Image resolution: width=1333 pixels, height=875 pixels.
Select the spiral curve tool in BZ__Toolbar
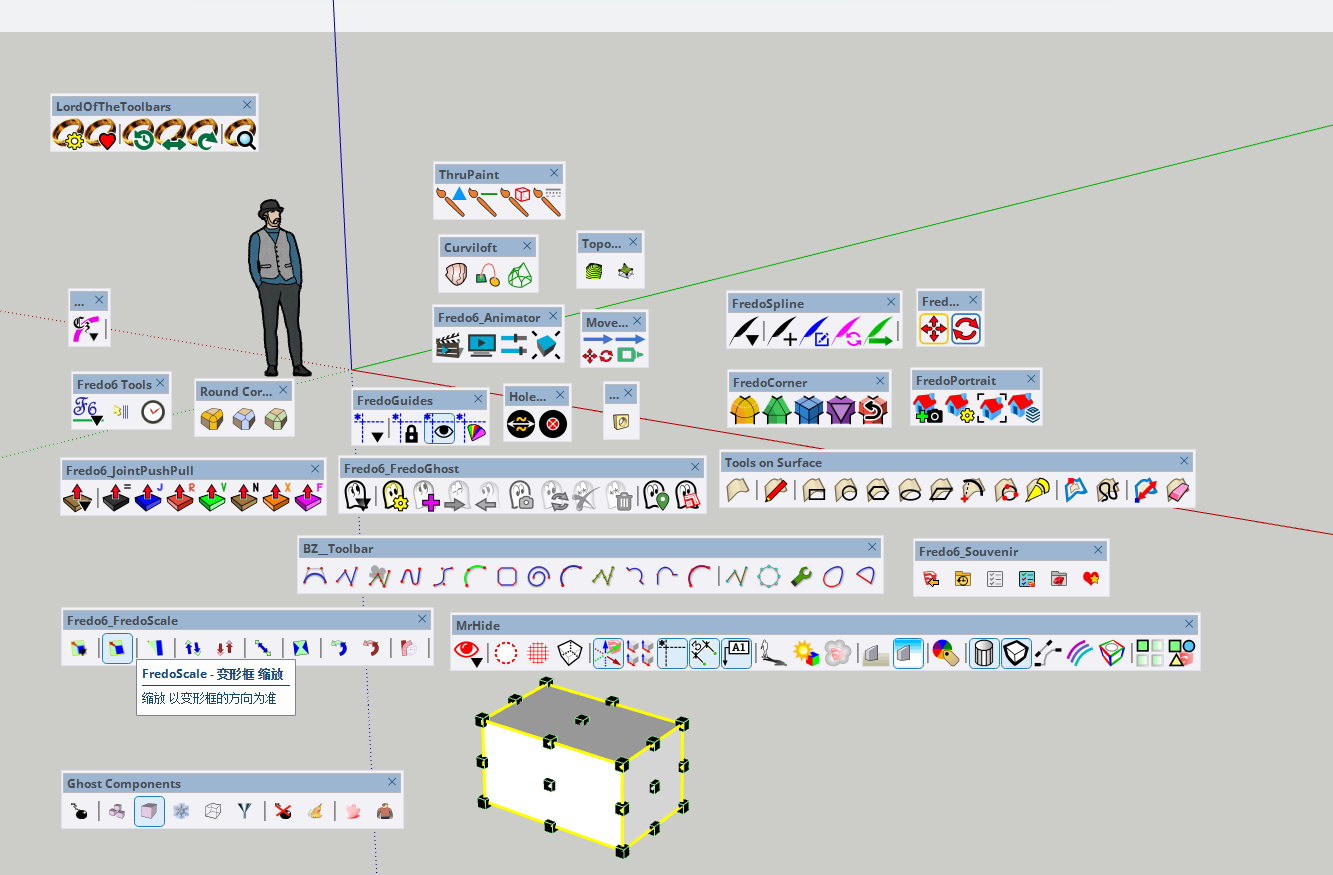click(x=538, y=577)
